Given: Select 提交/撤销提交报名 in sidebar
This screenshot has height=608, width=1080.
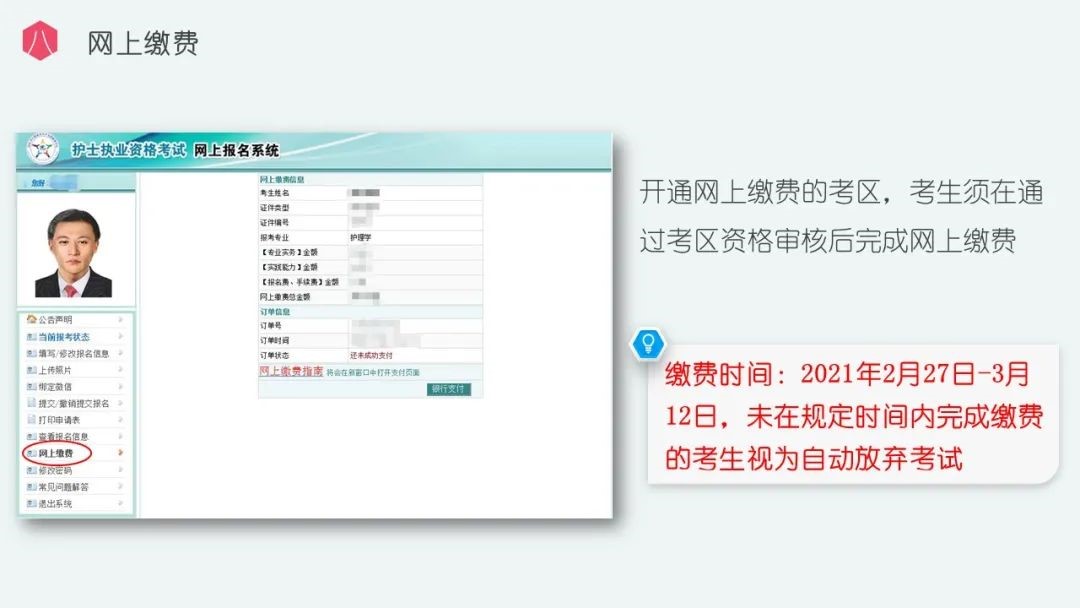Looking at the screenshot, I should coord(73,403).
